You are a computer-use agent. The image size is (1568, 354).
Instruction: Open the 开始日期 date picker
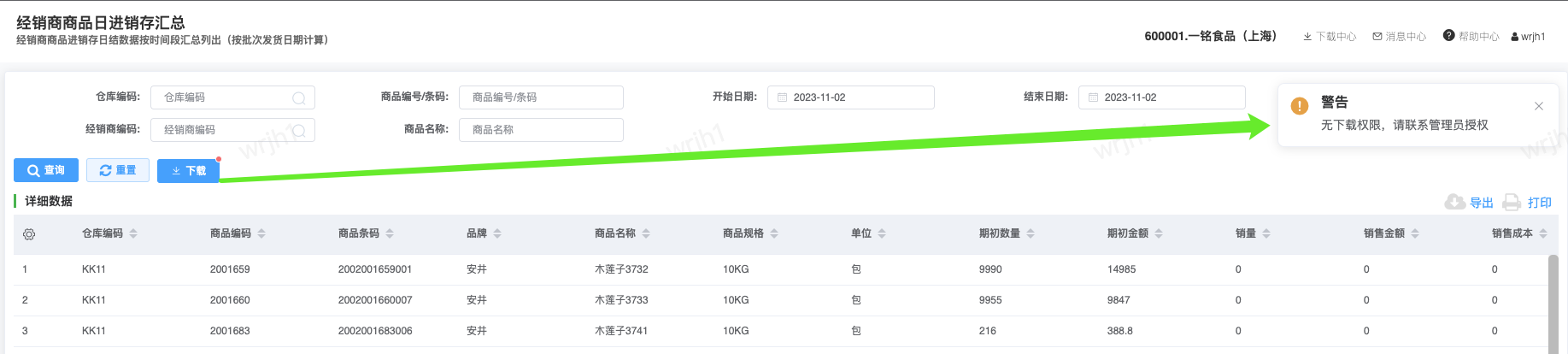point(850,97)
